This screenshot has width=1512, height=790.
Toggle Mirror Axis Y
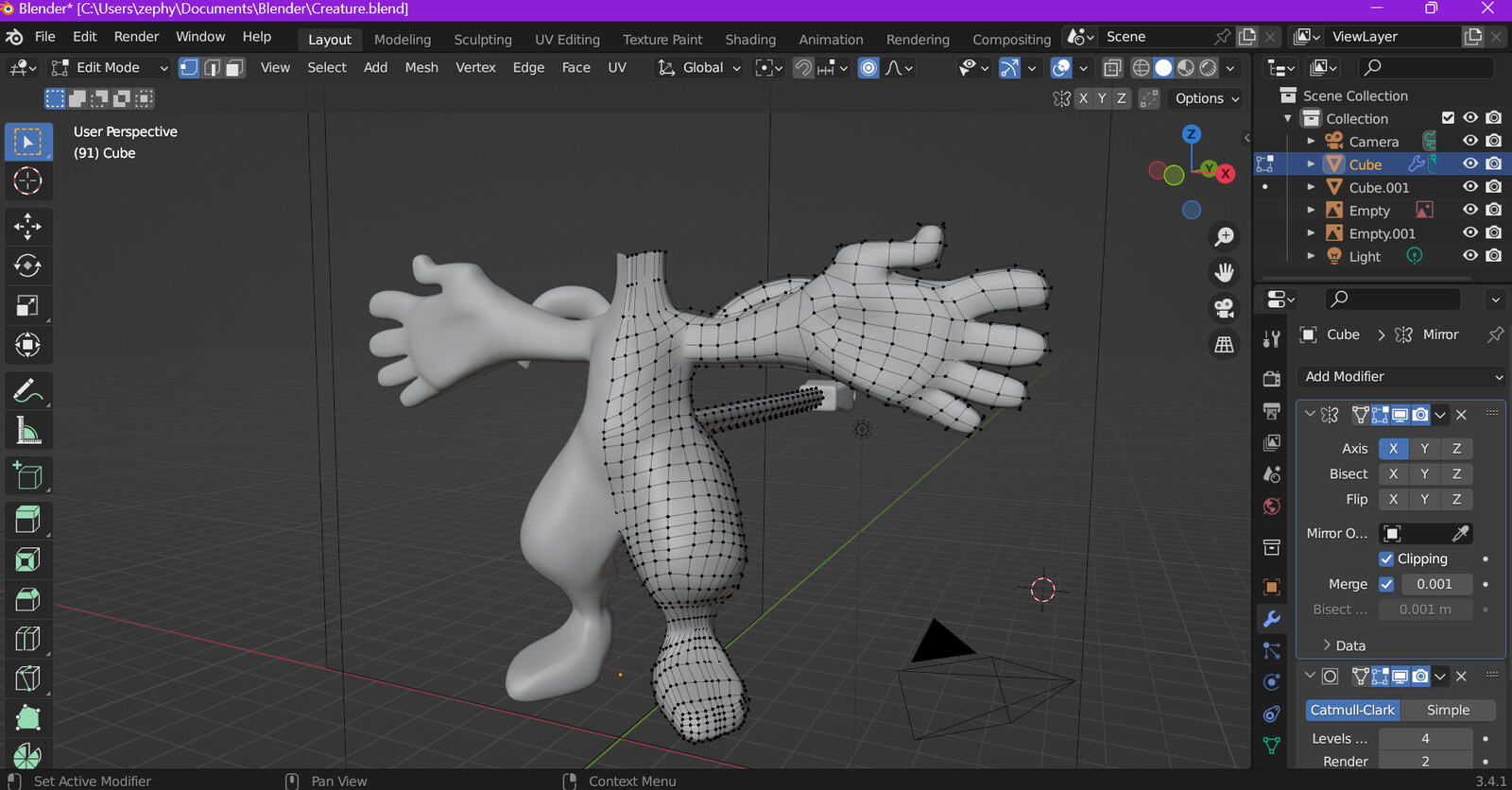[x=1424, y=449]
